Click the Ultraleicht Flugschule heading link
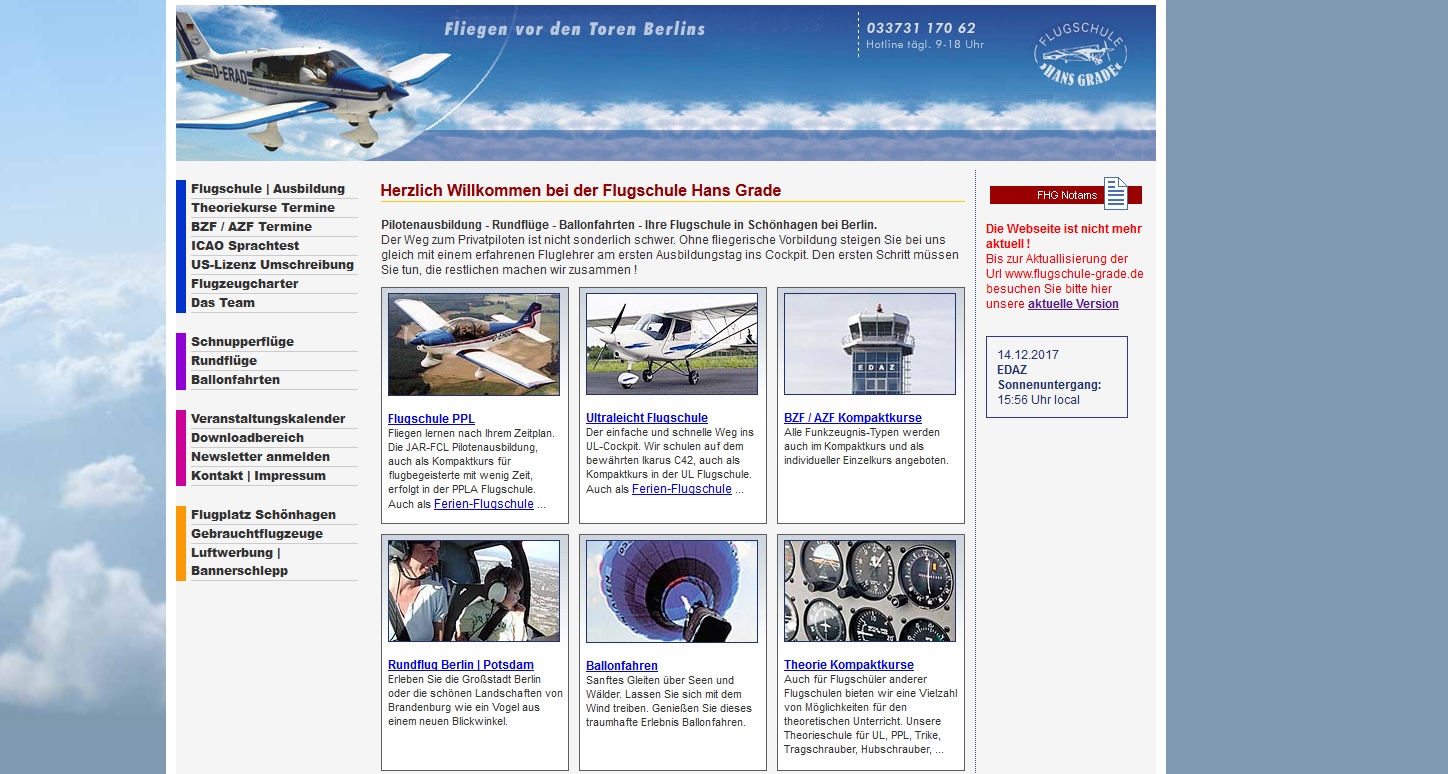 [x=647, y=418]
